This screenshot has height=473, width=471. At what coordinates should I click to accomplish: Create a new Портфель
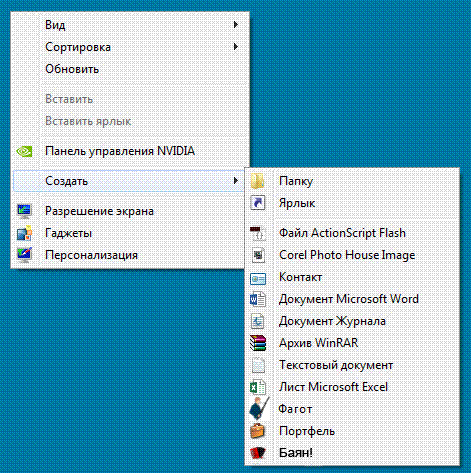coord(352,431)
